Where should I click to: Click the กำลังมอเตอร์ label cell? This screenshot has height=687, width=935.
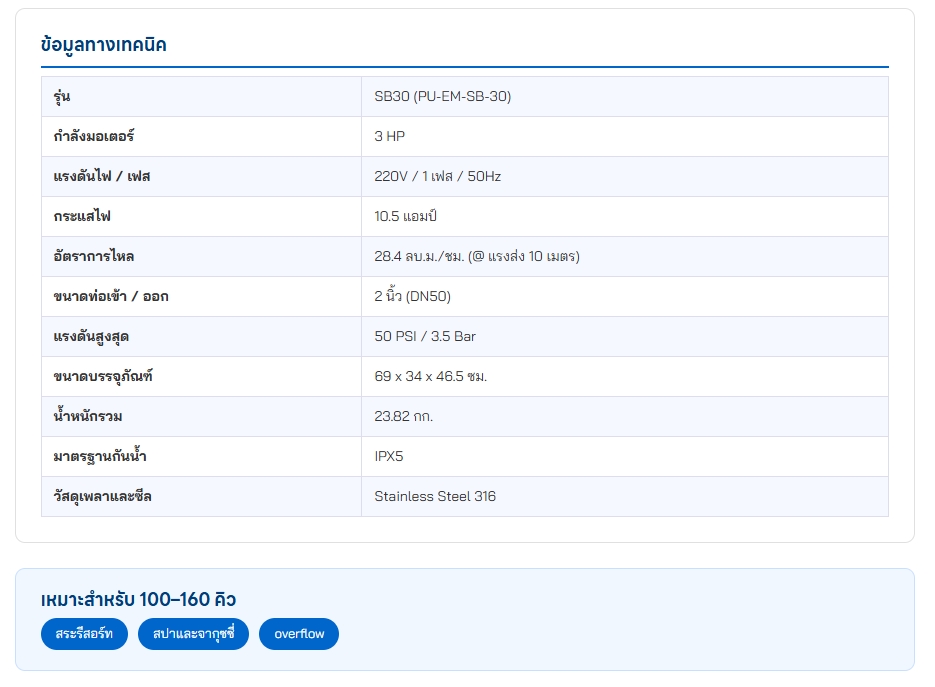202,137
